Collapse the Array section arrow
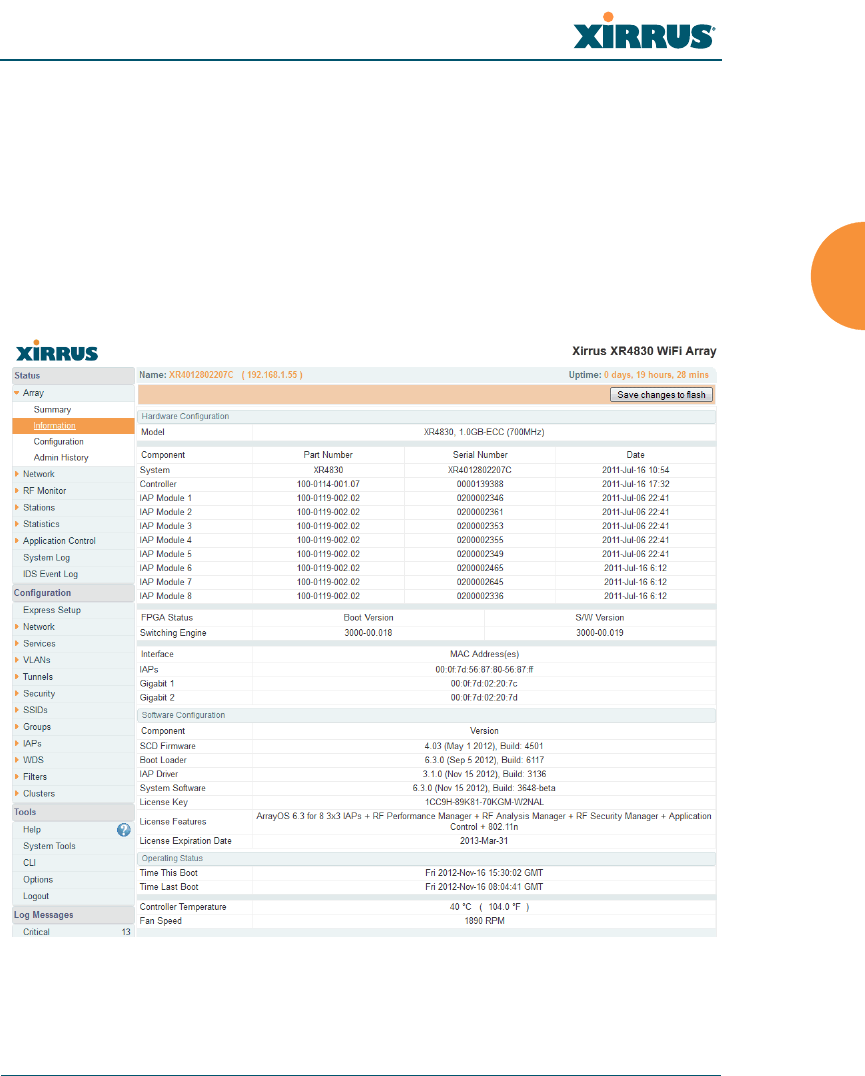The height and width of the screenshot is (1076, 865). [16, 393]
